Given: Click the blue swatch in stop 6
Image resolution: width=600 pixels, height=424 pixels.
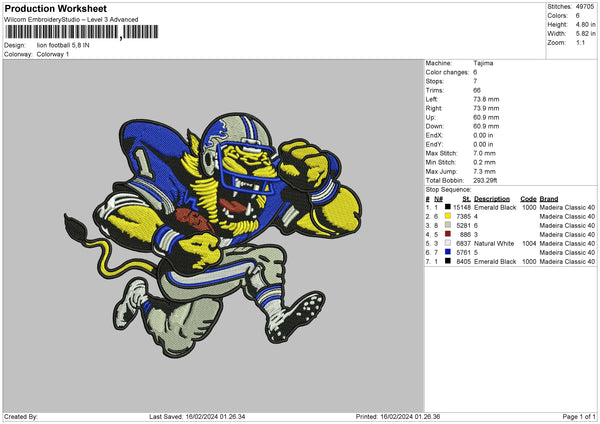Looking at the screenshot, I should 448,252.
